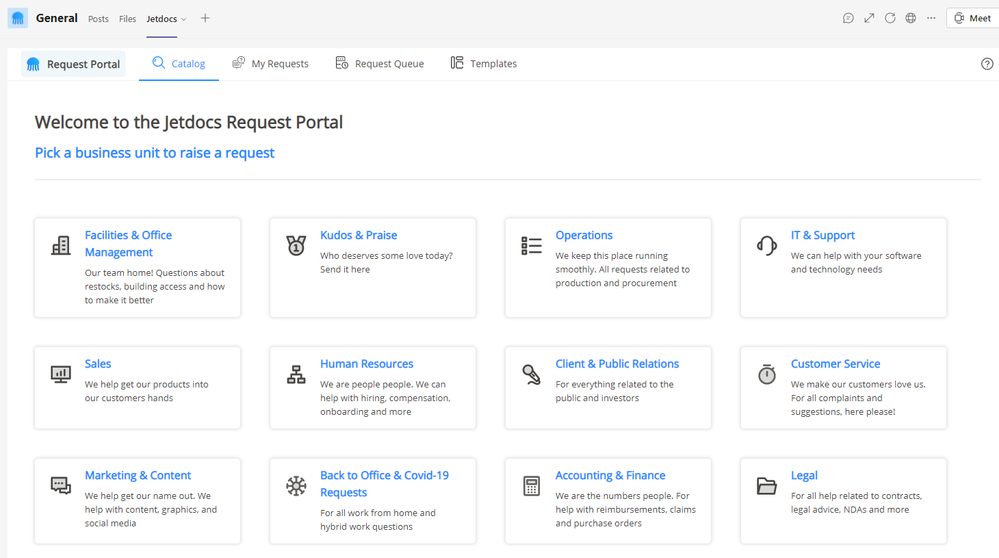Click the Request Portal button

pyautogui.click(x=73, y=64)
